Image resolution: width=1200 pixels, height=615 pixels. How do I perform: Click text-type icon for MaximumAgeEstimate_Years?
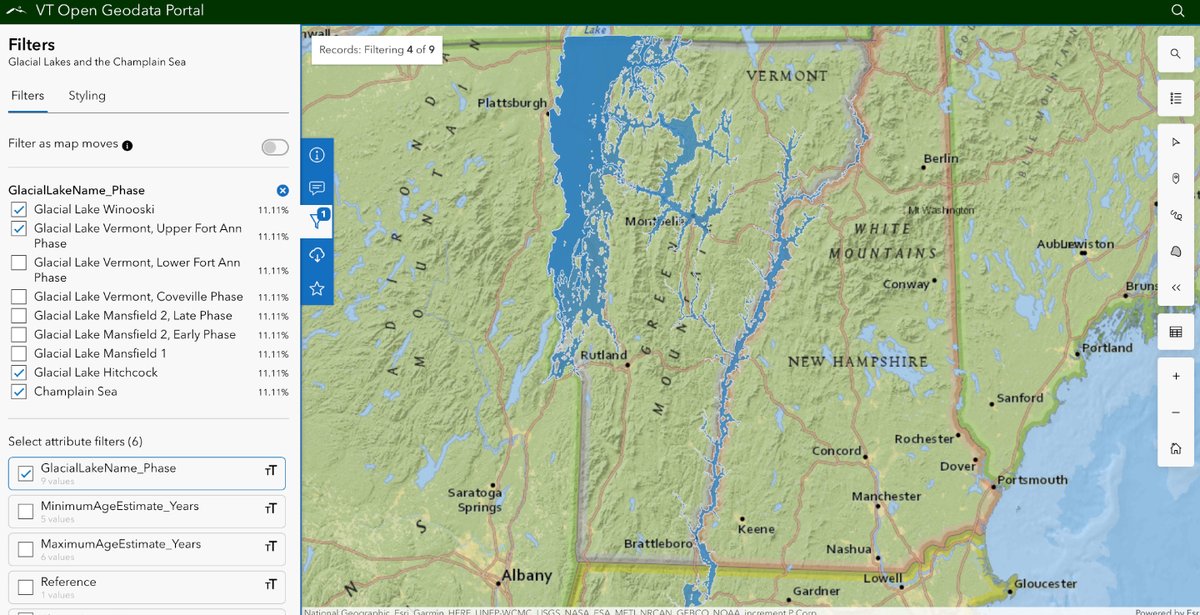click(x=270, y=547)
